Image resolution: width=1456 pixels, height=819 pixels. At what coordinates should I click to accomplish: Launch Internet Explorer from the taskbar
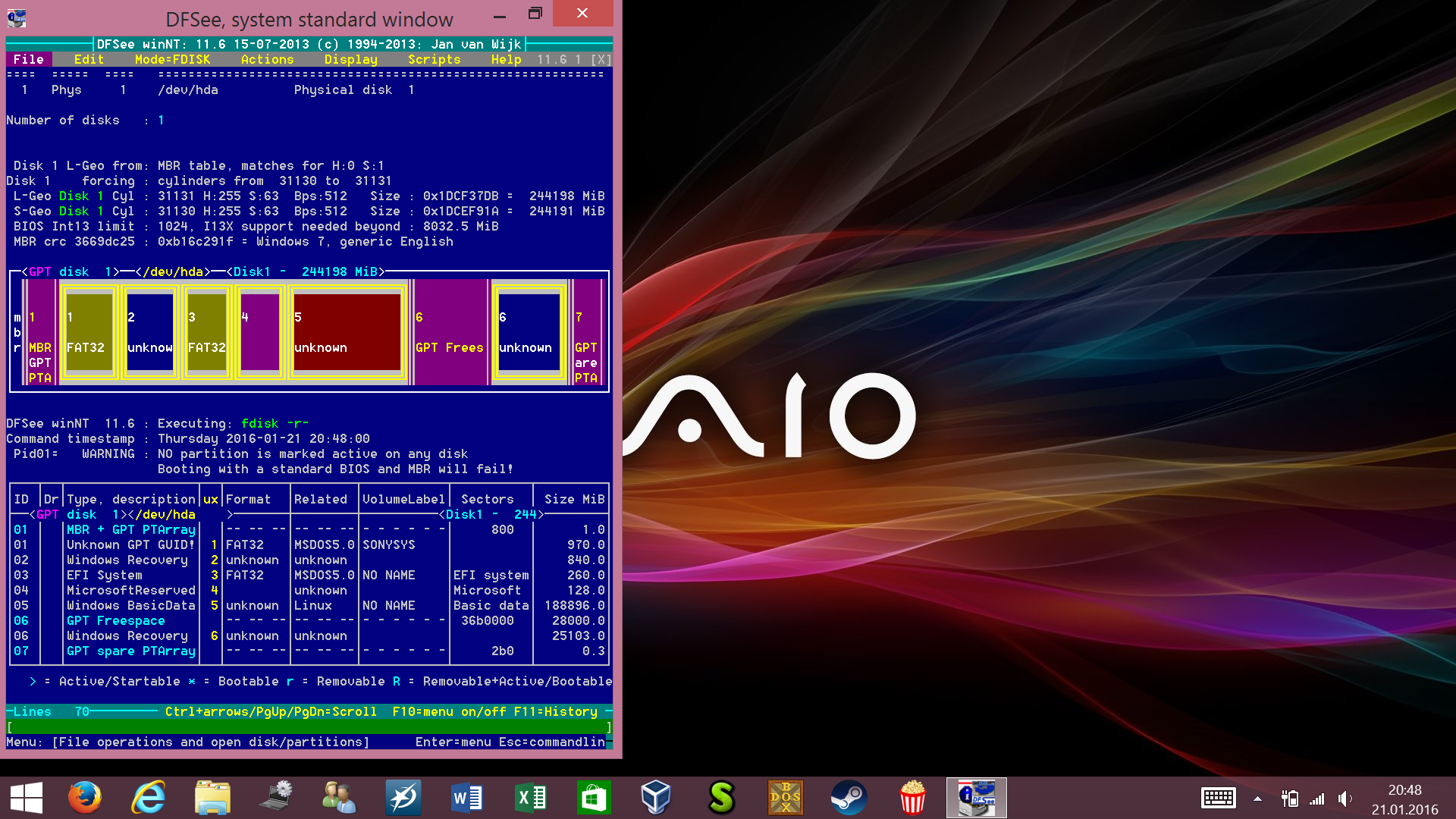coord(149,798)
